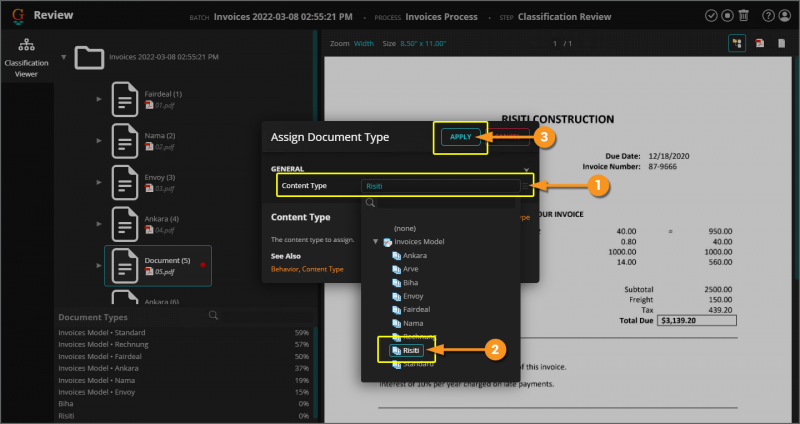Viewport: 800px width, 424px height.
Task: Click the dropdown search magnifier icon
Action: coord(370,203)
